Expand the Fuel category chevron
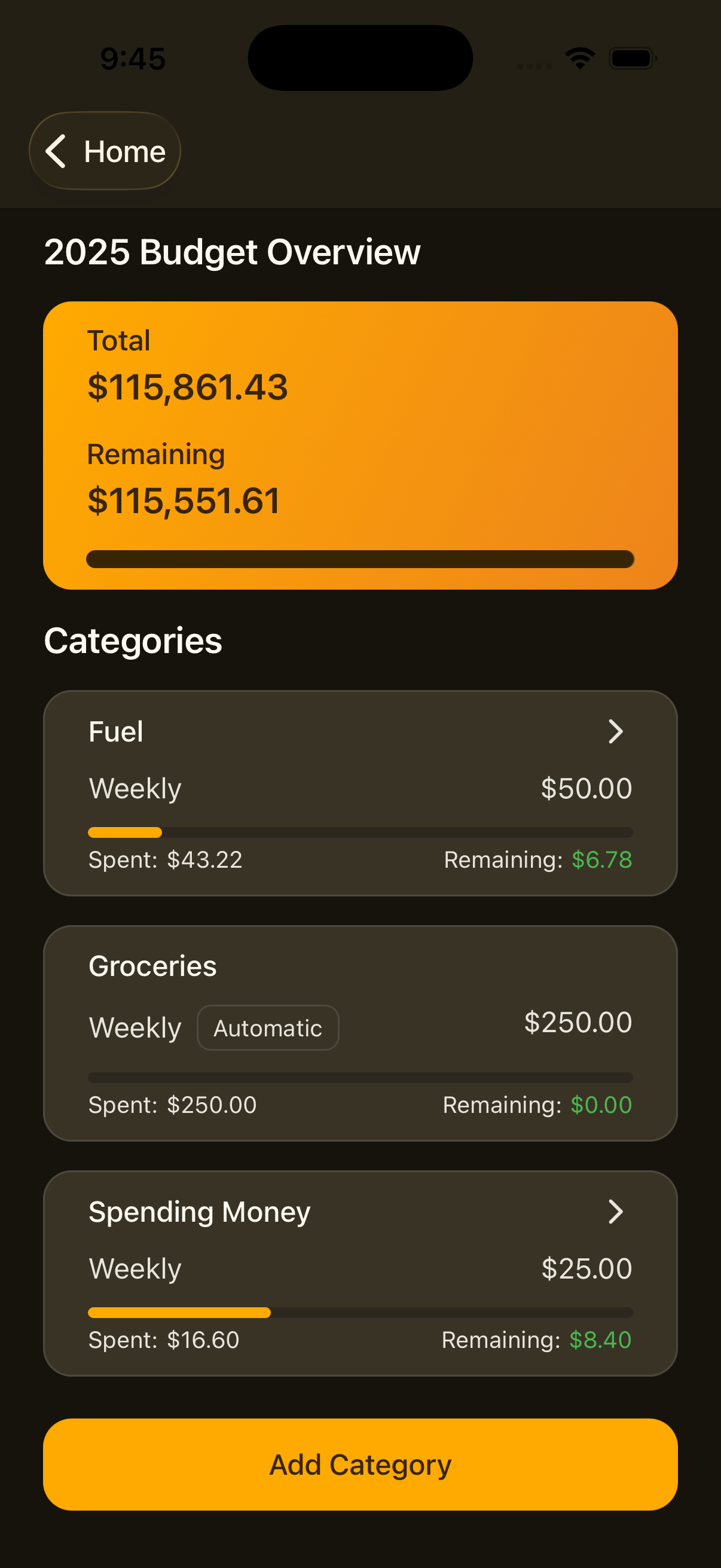 click(x=615, y=731)
